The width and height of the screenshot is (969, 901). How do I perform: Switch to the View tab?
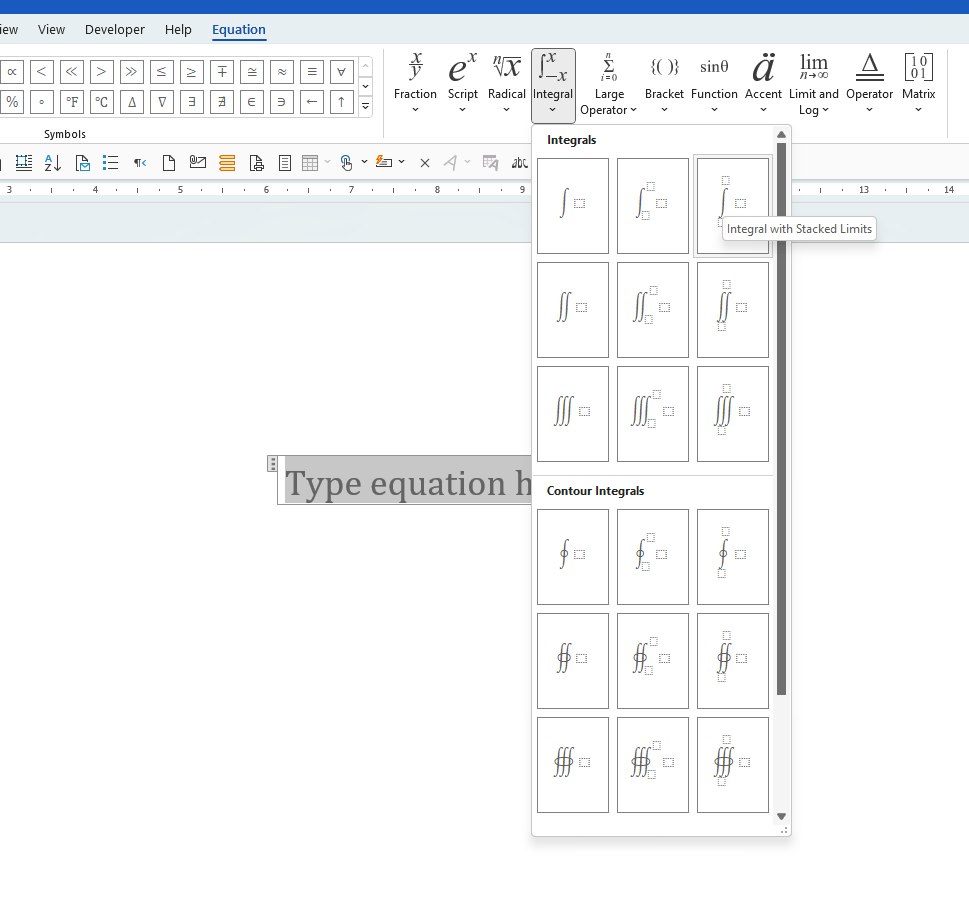[x=51, y=29]
